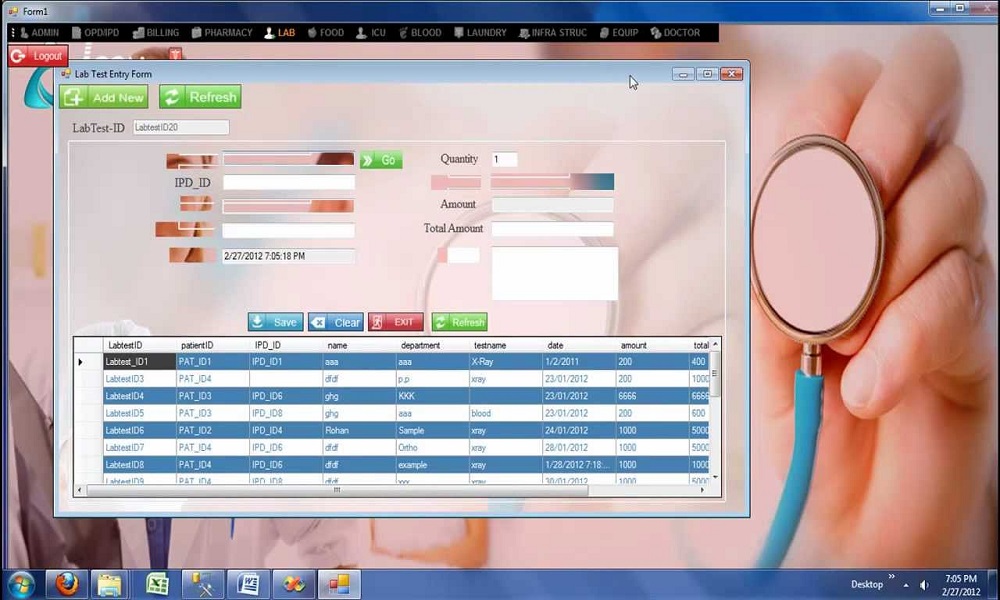Log out using the Logout button

coord(37,56)
